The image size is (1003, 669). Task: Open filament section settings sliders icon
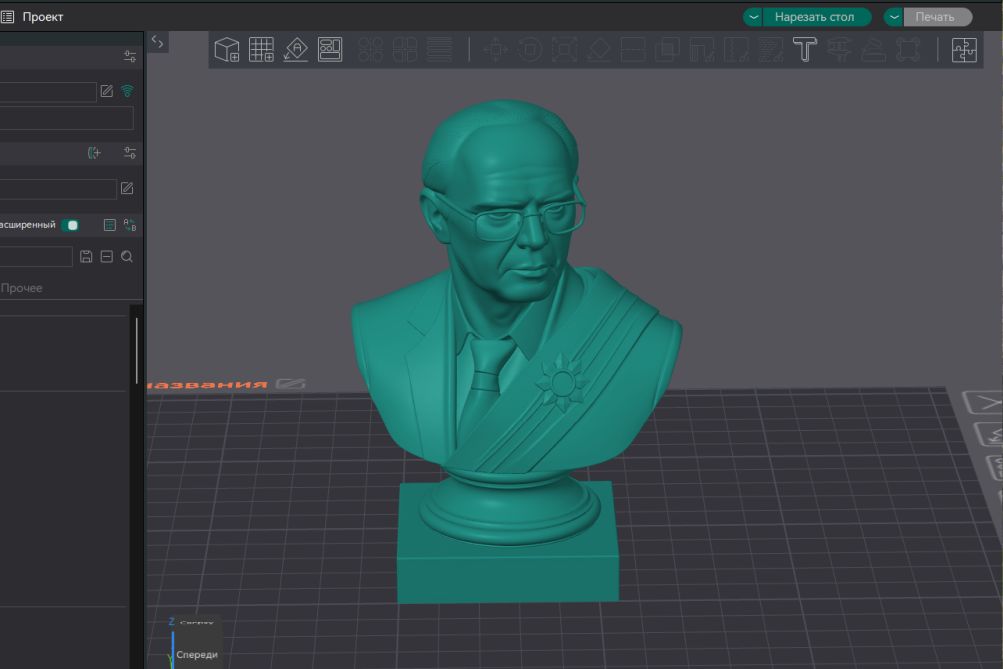coord(130,152)
